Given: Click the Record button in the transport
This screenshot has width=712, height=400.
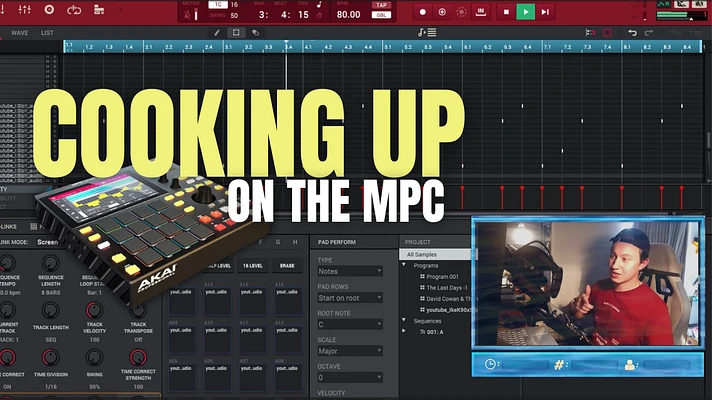Looking at the screenshot, I should 422,12.
